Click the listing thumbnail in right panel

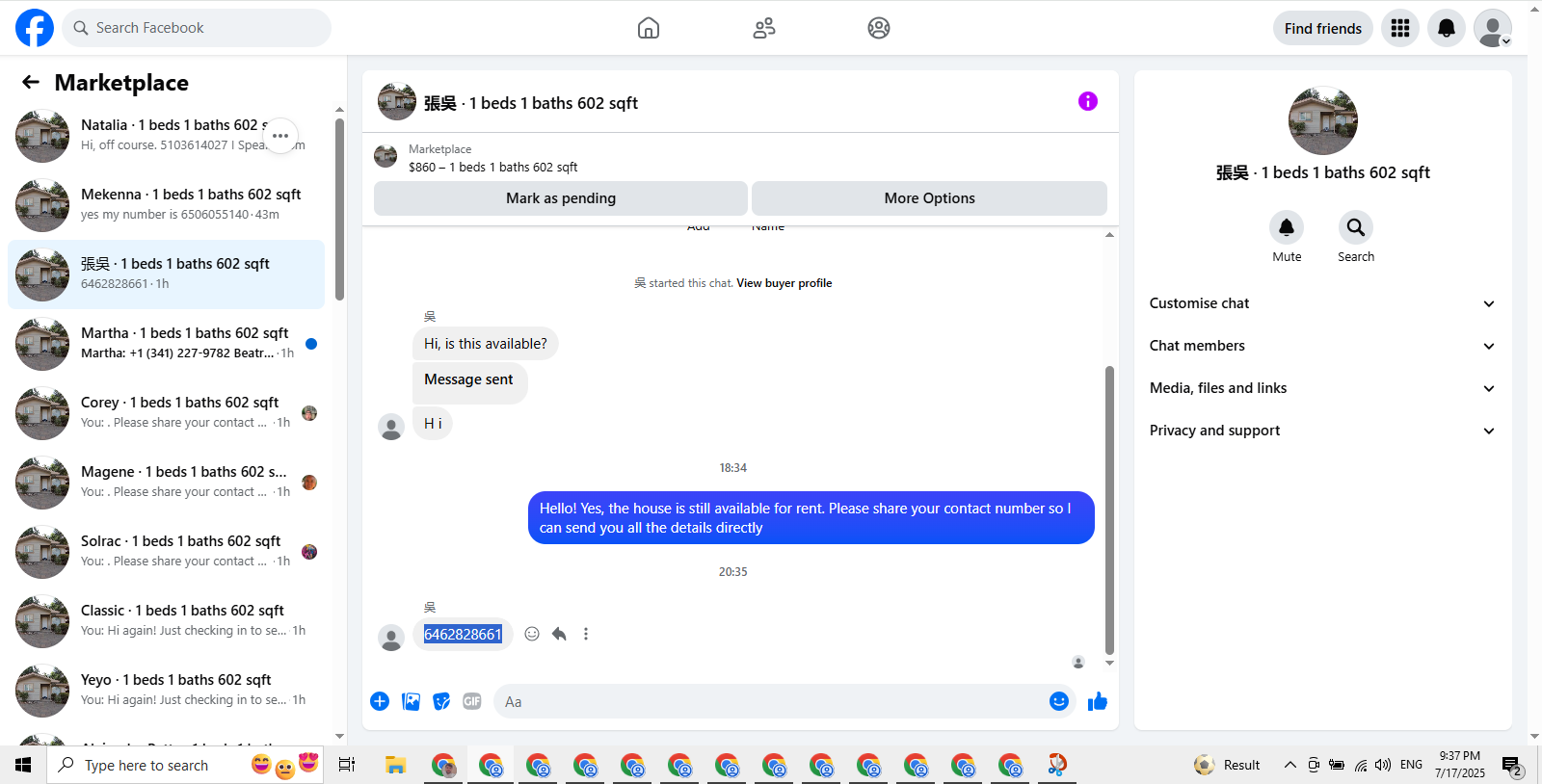pyautogui.click(x=1323, y=120)
